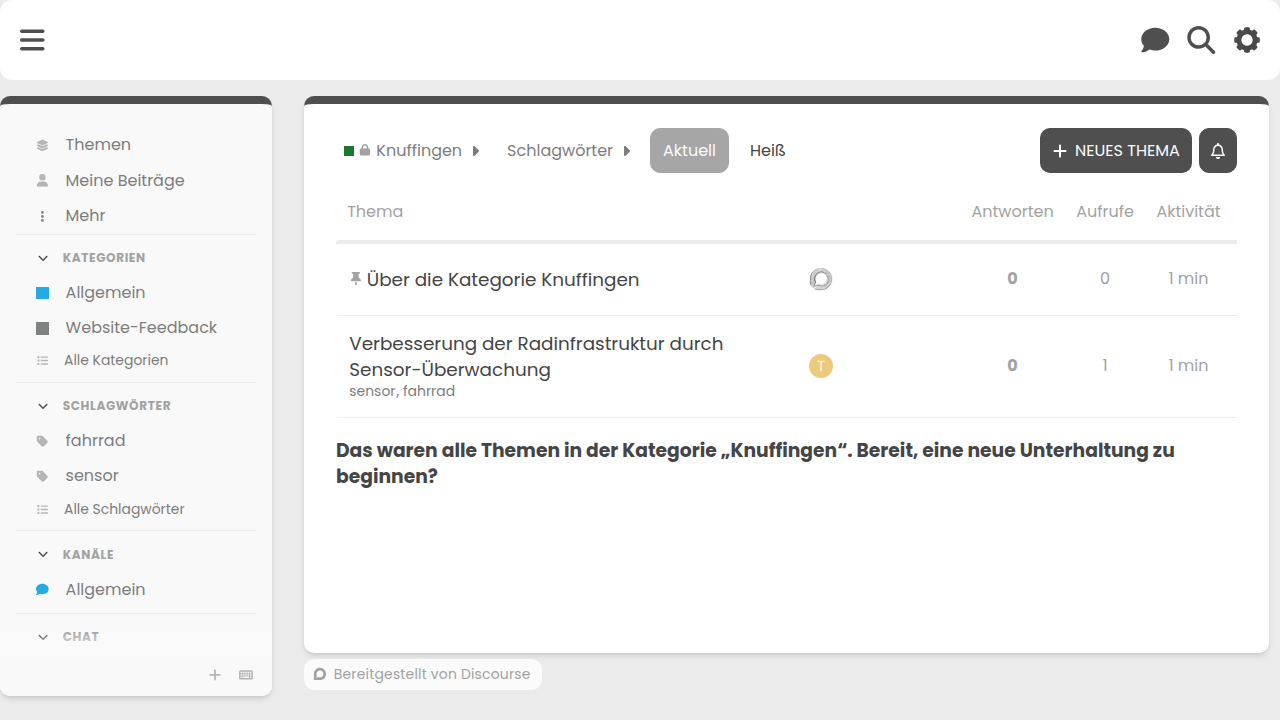
Task: Open the settings gear icon
Action: [1246, 40]
